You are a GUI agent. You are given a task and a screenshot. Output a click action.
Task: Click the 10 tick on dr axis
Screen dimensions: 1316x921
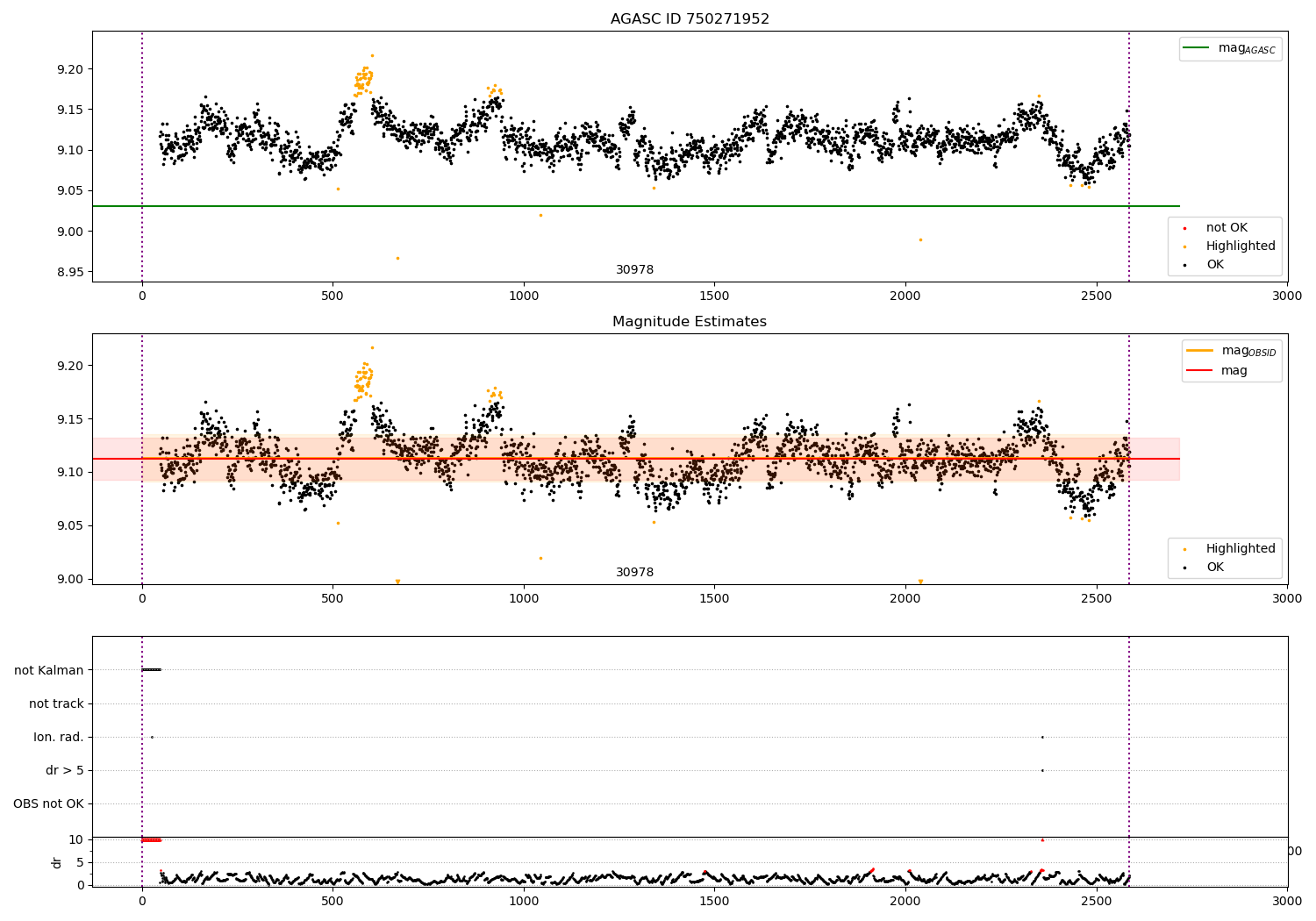coord(76,839)
